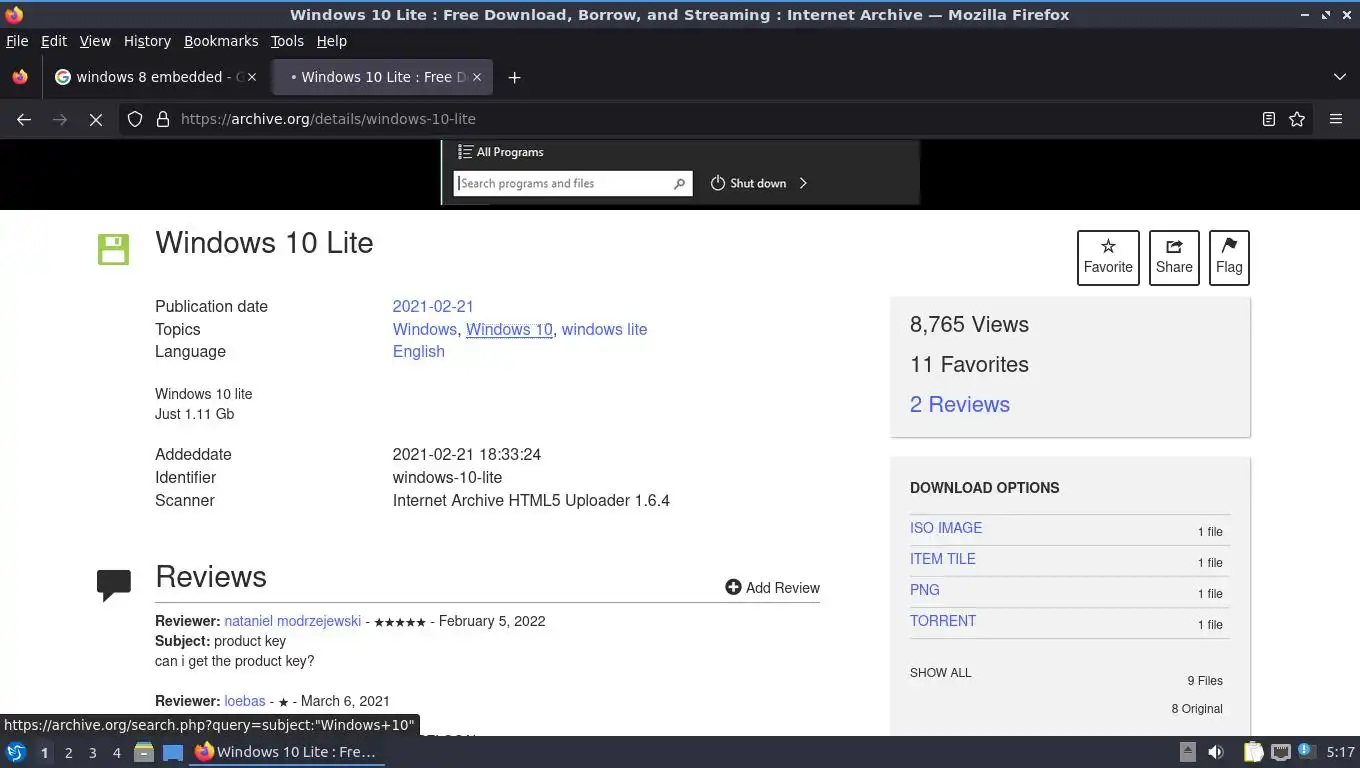Open publication date 2021-02-21 link
This screenshot has width=1360, height=768.
point(433,307)
